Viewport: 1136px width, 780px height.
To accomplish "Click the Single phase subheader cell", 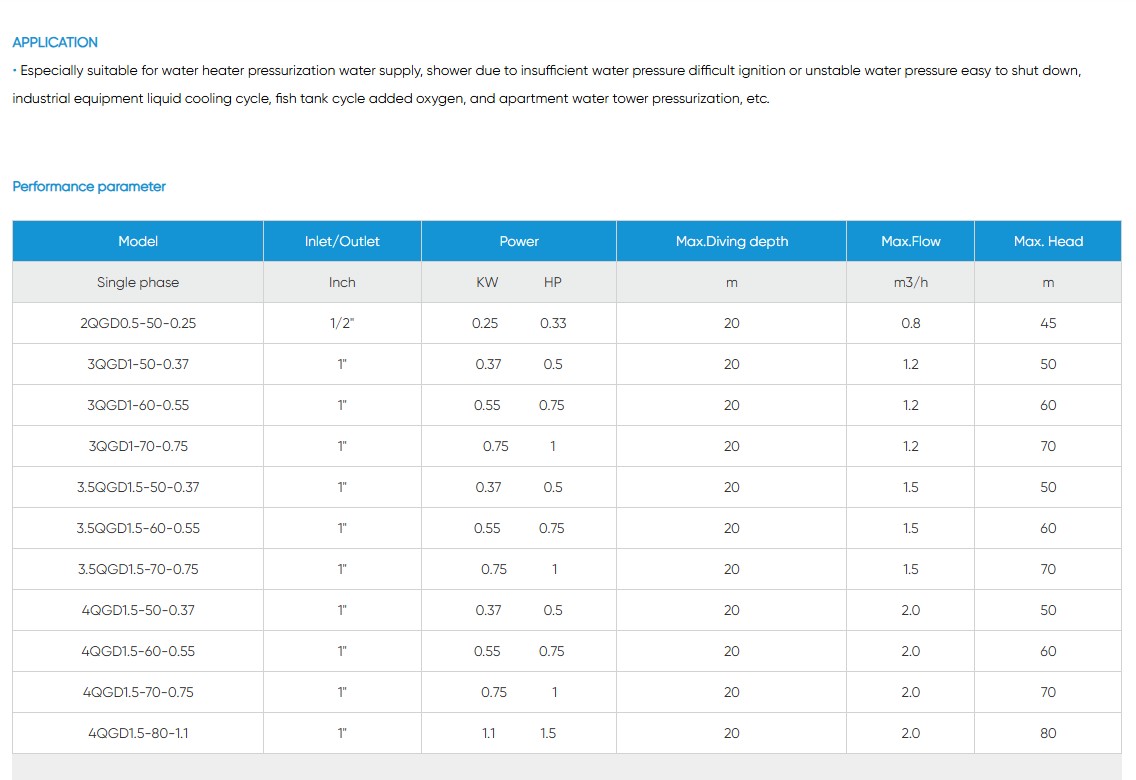I will [x=138, y=282].
